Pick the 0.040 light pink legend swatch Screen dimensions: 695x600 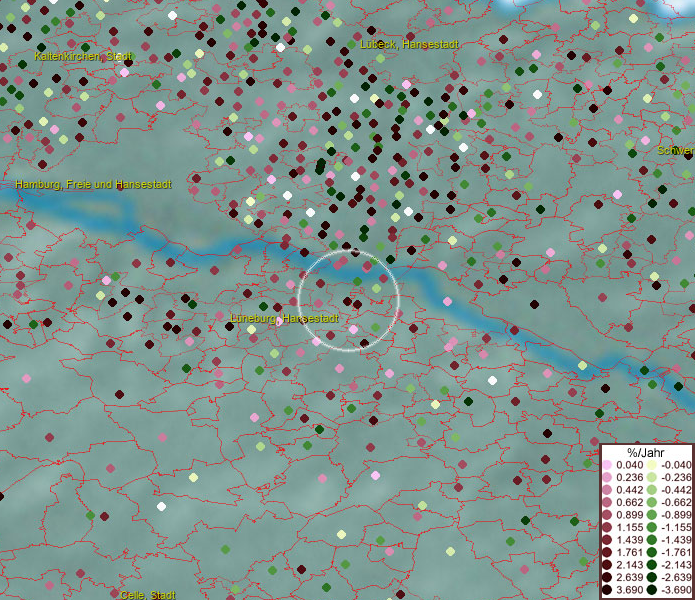pos(607,465)
